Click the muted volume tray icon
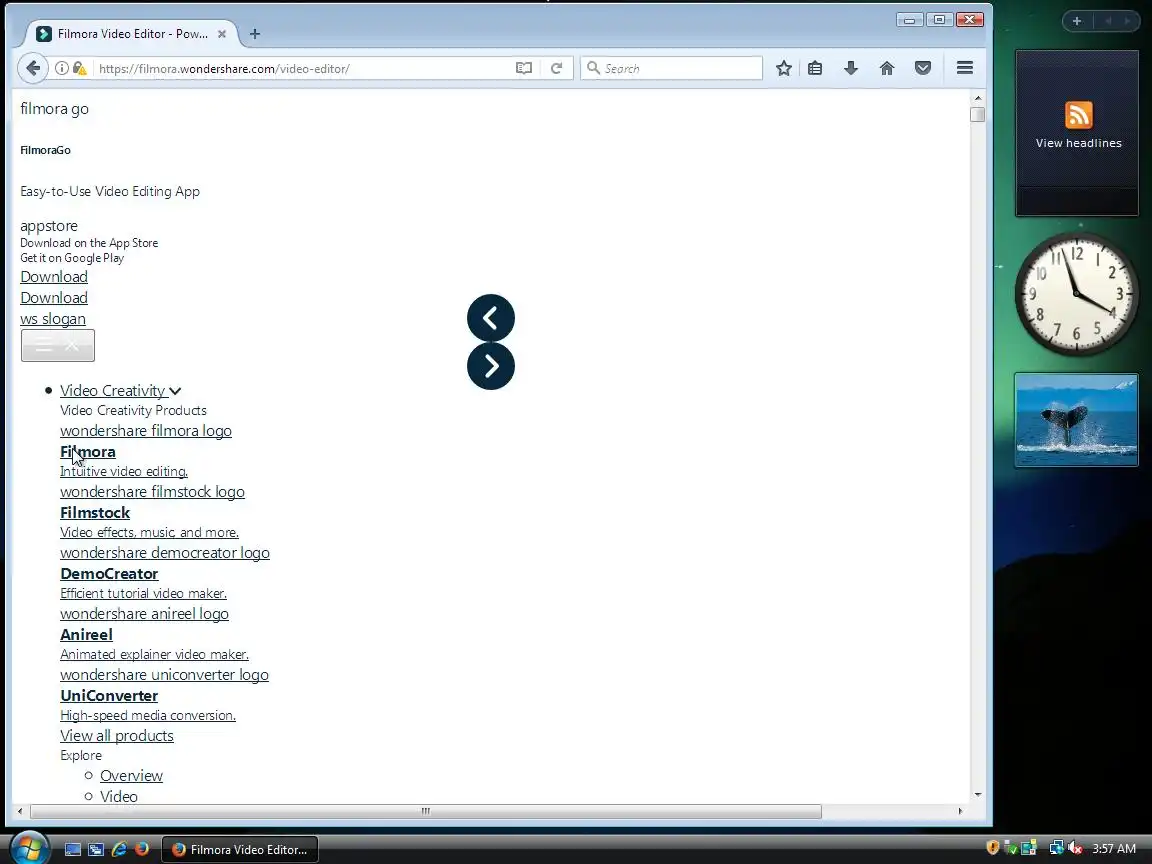Screen dimensions: 1152x864 [x=1075, y=848]
